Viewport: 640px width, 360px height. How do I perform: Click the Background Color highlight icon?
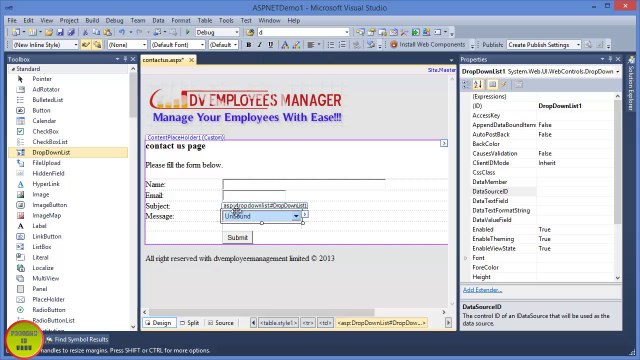[x=296, y=45]
